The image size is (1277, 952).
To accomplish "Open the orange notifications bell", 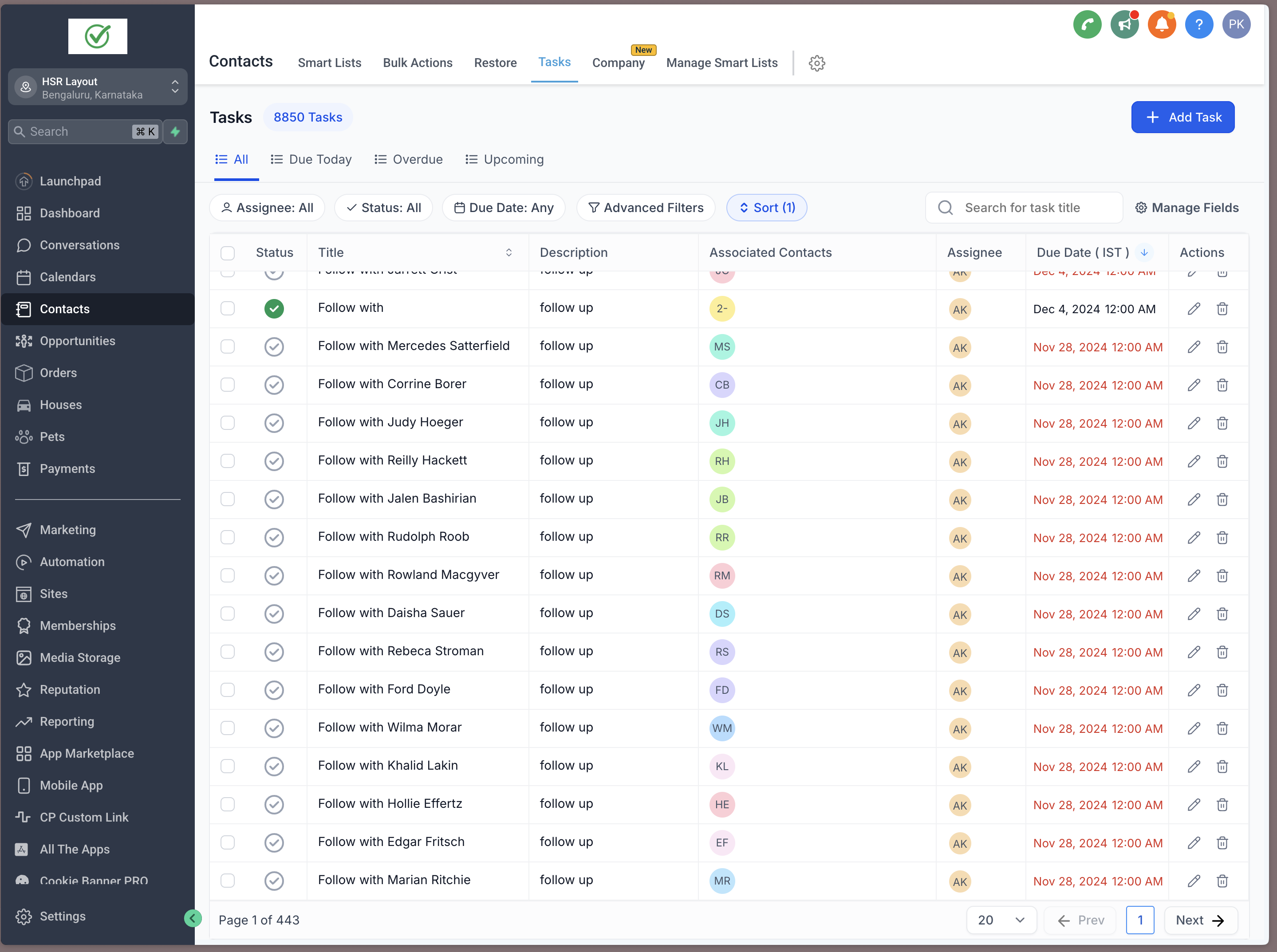I will pyautogui.click(x=1162, y=25).
